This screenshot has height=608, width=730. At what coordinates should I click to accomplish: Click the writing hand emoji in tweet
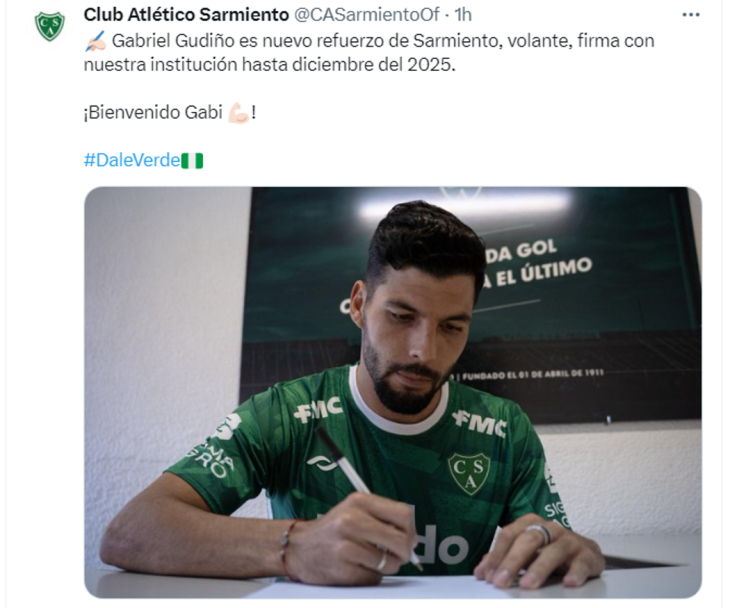tap(96, 41)
